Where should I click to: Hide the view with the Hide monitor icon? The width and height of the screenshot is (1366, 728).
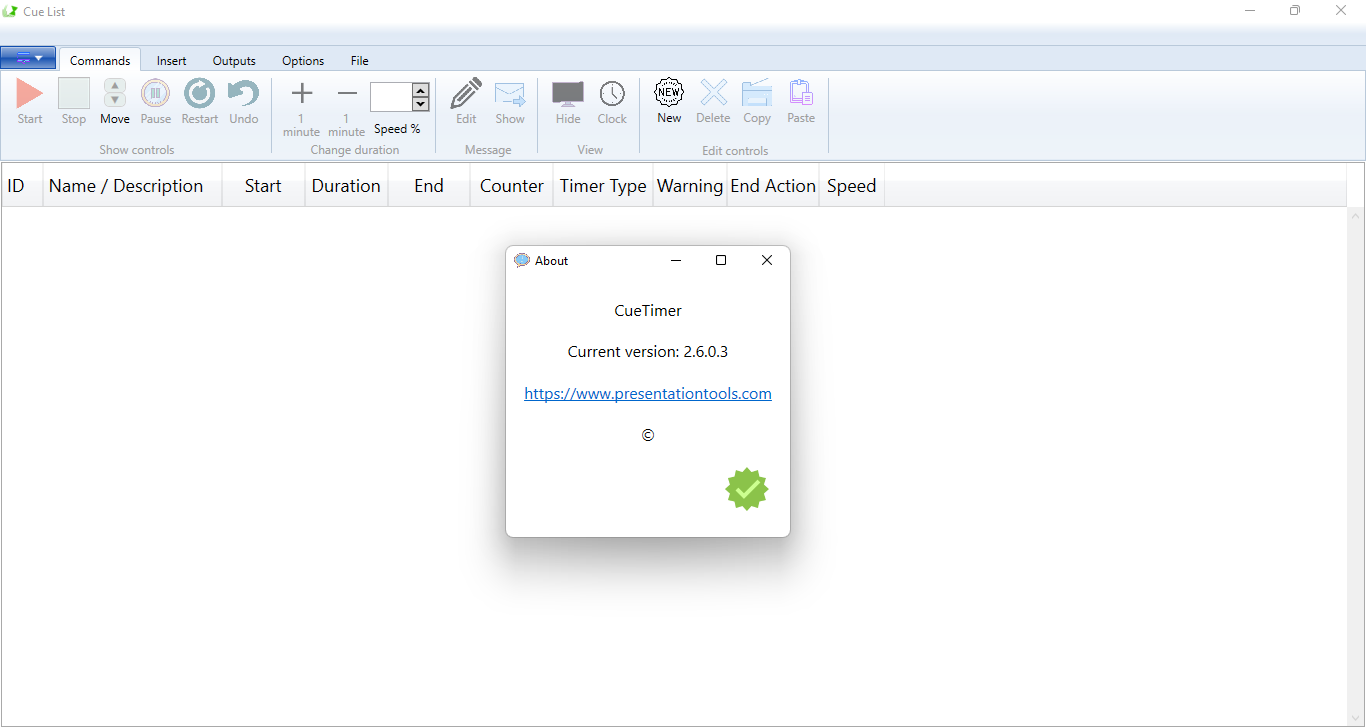click(568, 94)
